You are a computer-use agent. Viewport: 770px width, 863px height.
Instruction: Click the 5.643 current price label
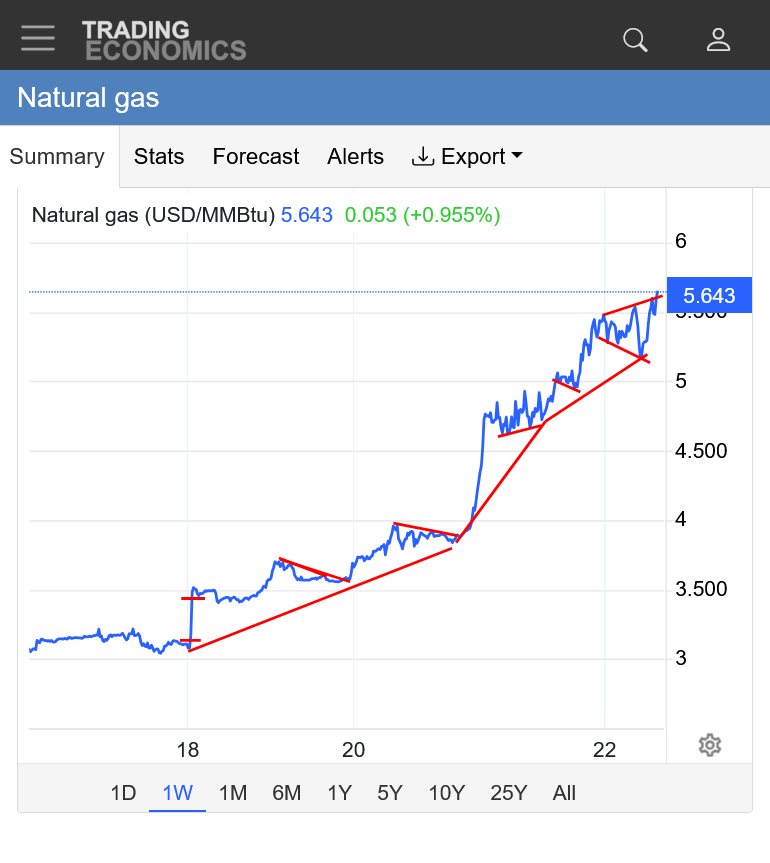709,296
